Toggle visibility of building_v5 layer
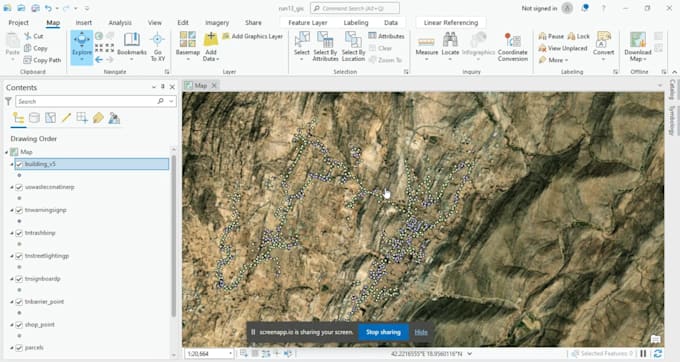The width and height of the screenshot is (680, 362). pyautogui.click(x=19, y=164)
